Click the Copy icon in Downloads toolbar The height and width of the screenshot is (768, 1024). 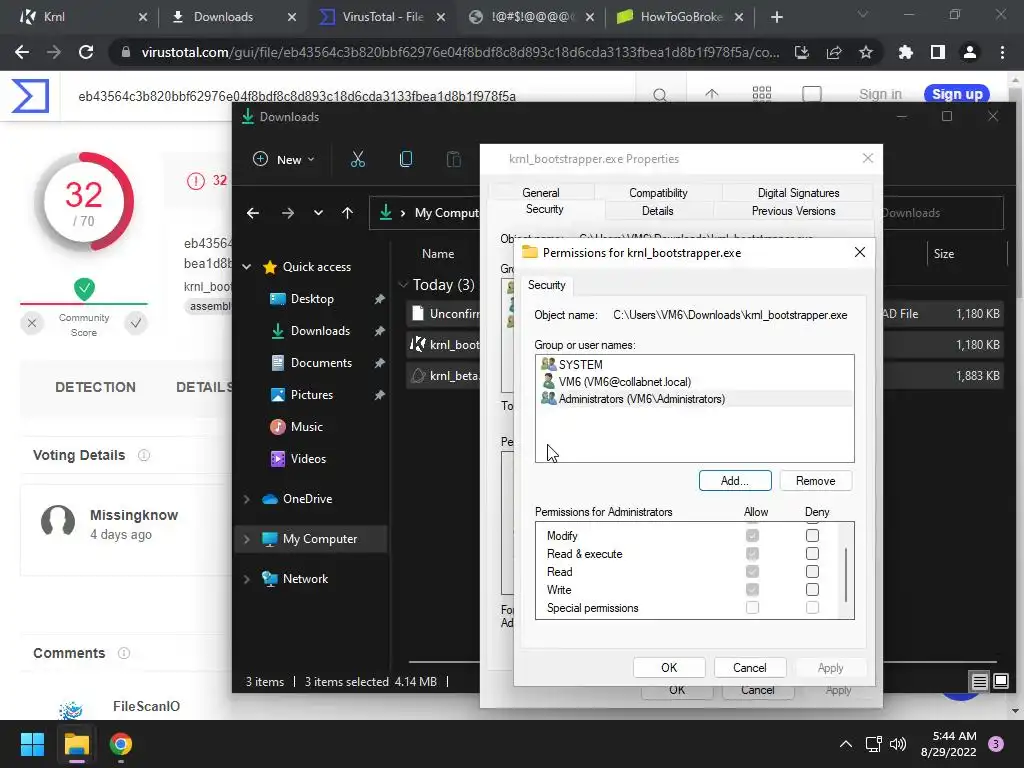point(406,159)
